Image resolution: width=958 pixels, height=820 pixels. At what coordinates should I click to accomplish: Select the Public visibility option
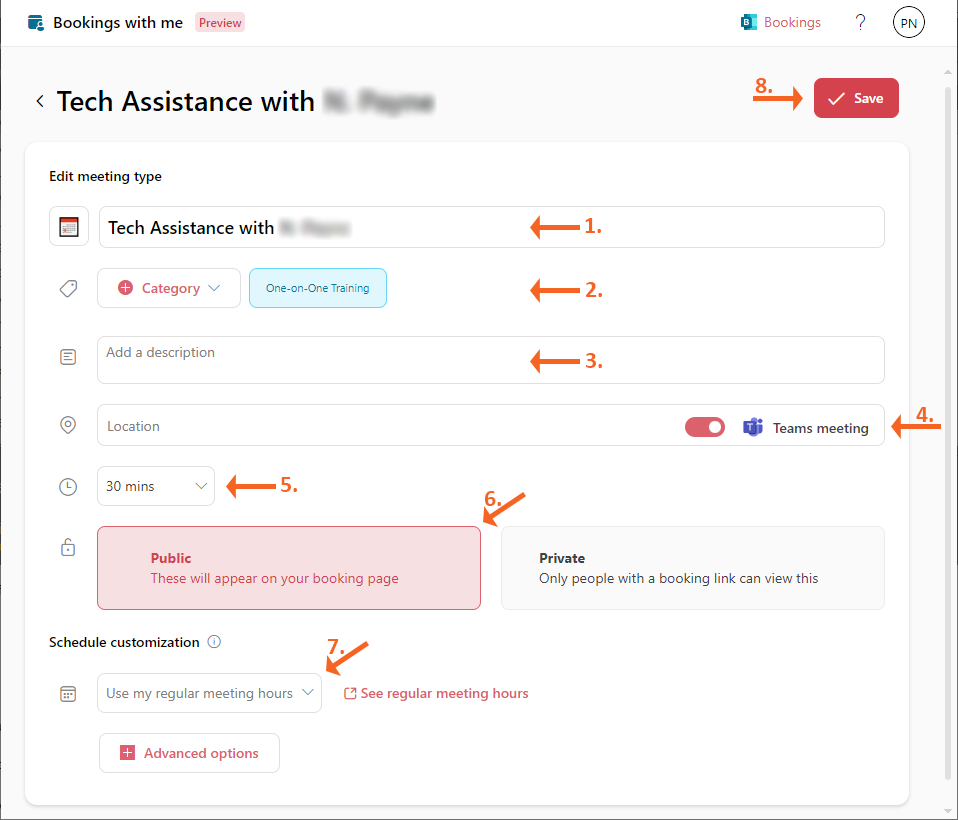288,567
